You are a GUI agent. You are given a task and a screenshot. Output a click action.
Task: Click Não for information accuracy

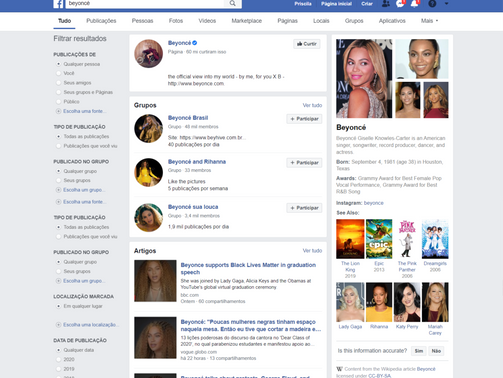[x=436, y=351]
